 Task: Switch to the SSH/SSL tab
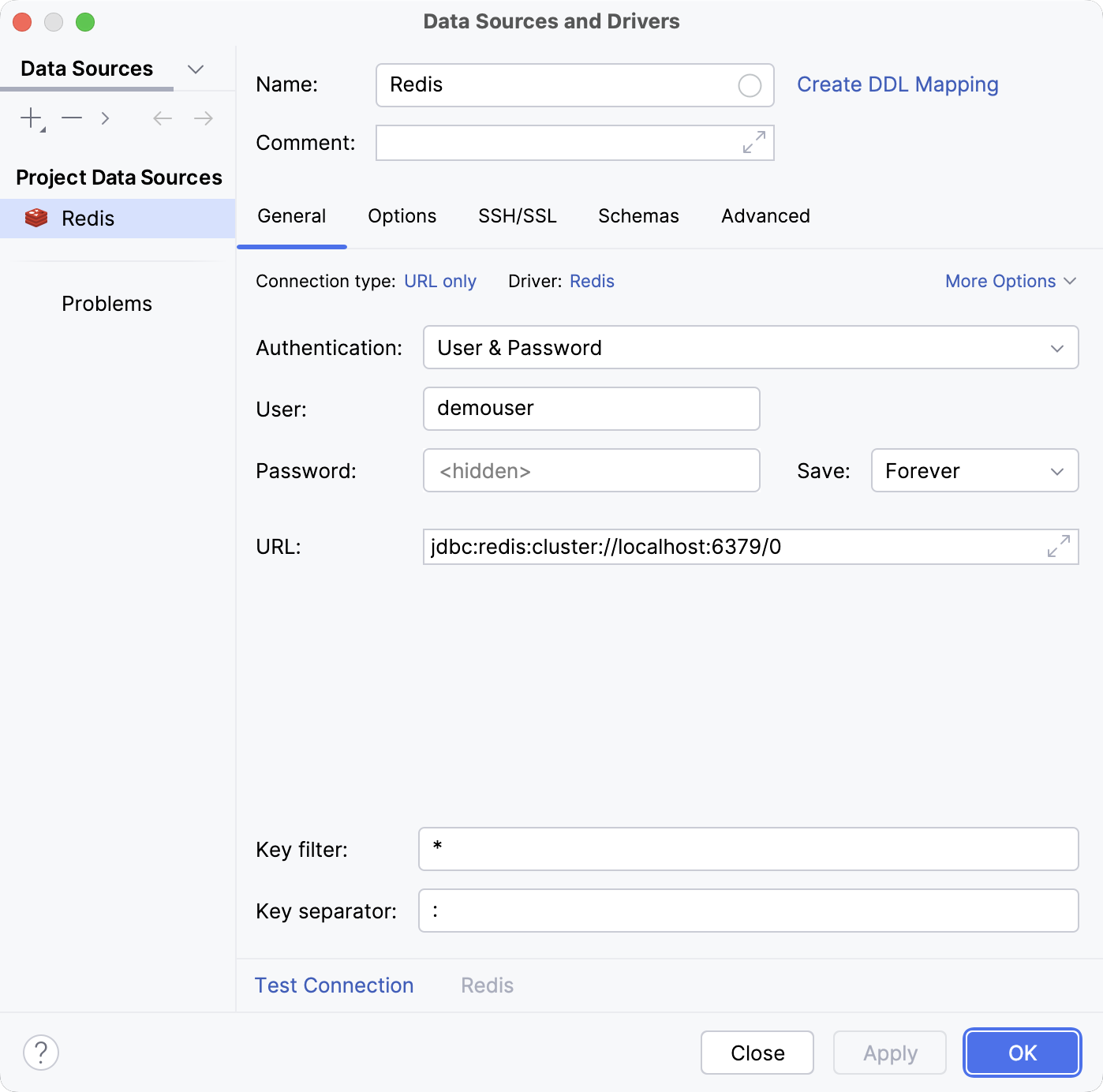pyautogui.click(x=518, y=215)
